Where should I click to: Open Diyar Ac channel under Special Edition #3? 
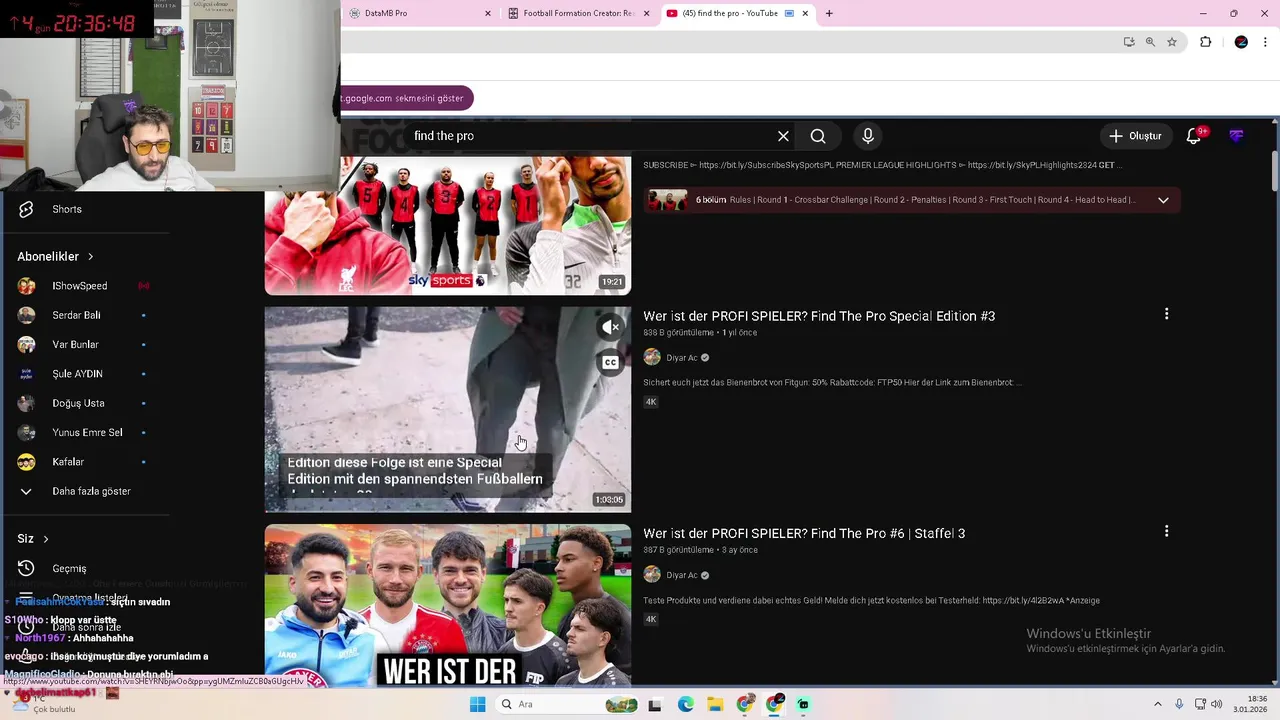click(682, 358)
